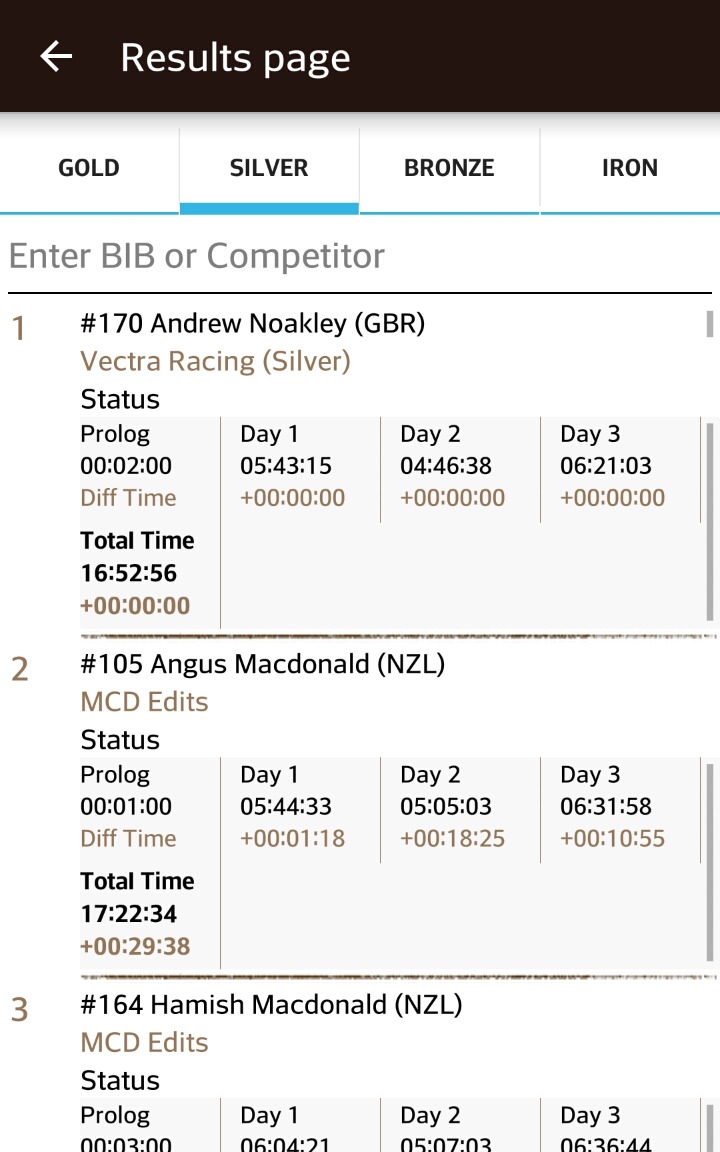Screen dimensions: 720x1152
Task: Open competitor #170 Andrew Noakley
Action: (253, 324)
